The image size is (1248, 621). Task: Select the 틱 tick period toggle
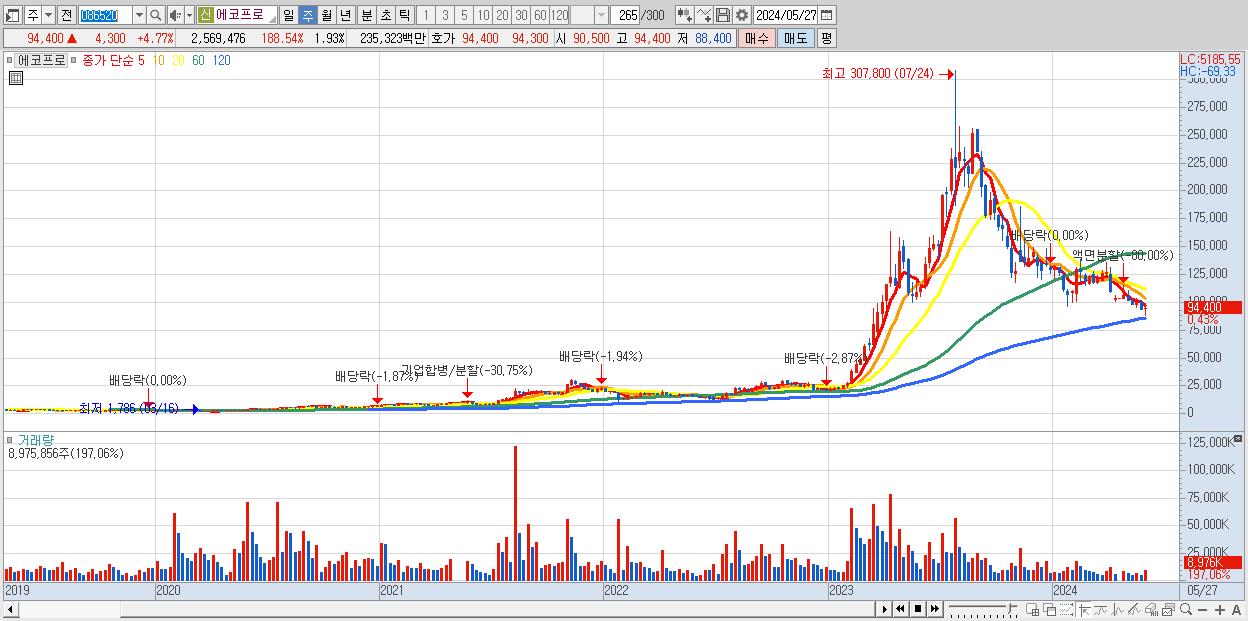click(x=404, y=16)
